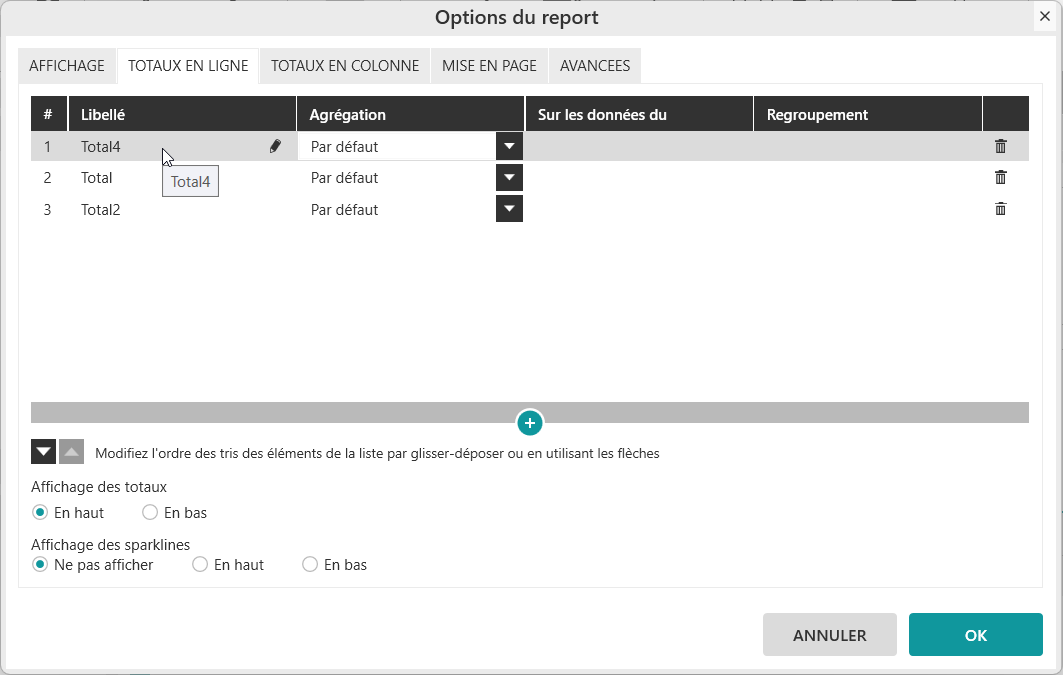Image resolution: width=1063 pixels, height=675 pixels.
Task: Move selected item up with arrow
Action: (x=71, y=452)
